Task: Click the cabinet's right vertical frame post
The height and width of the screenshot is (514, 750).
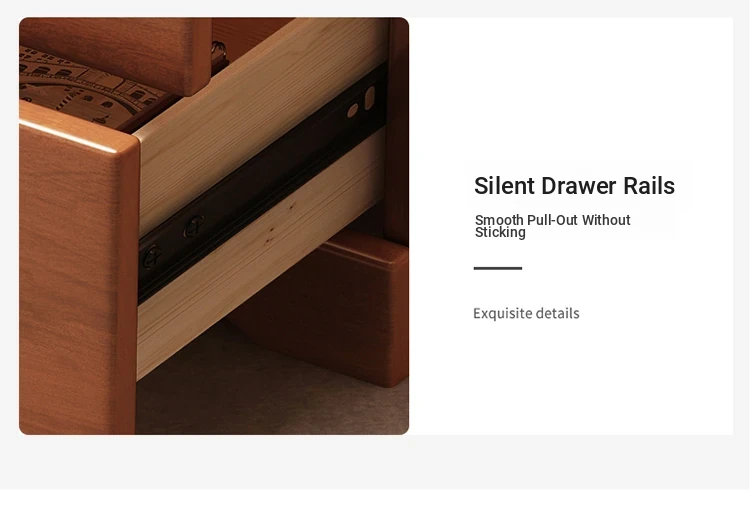Action: 397,129
